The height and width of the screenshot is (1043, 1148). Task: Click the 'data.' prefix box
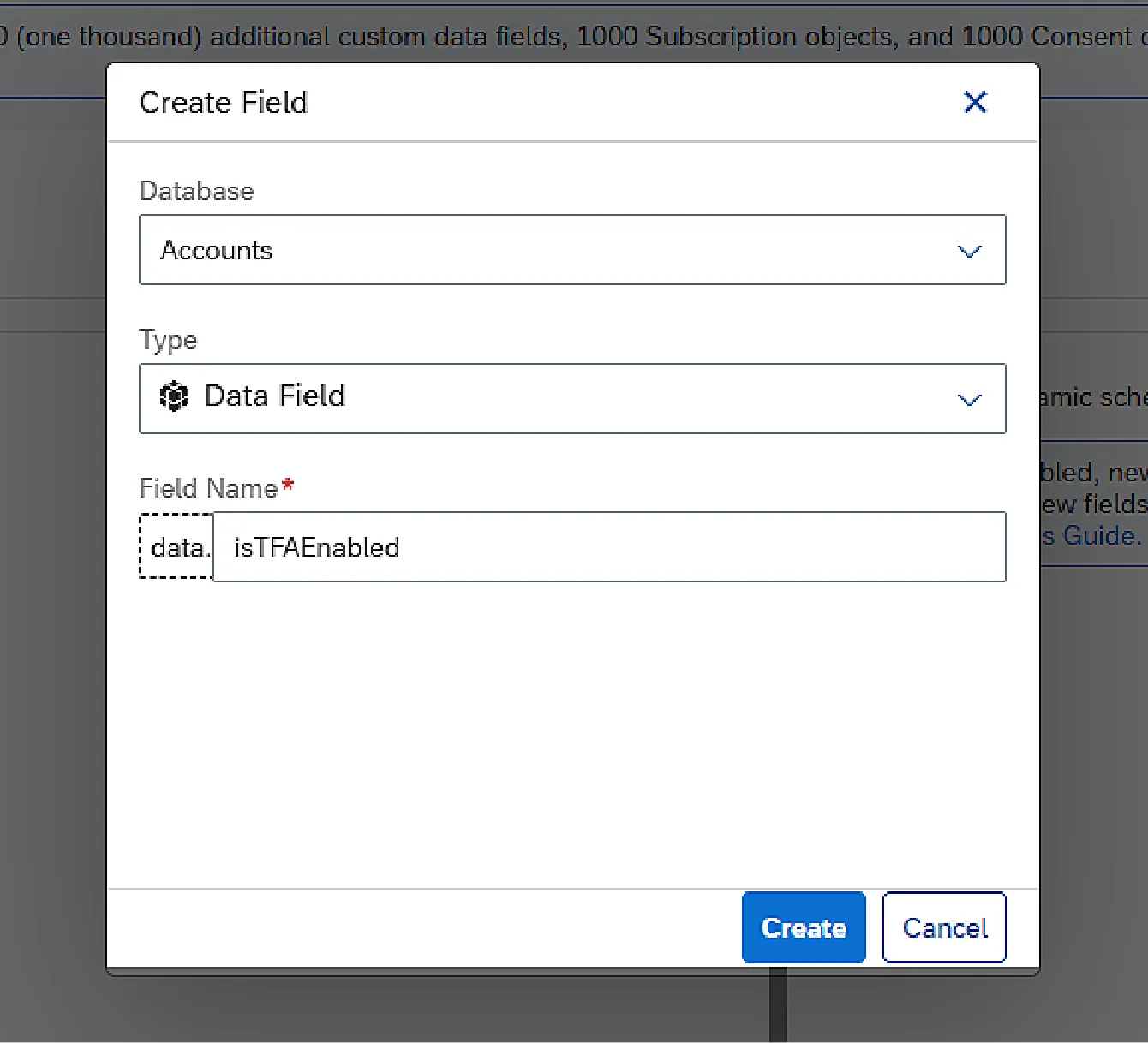(177, 547)
